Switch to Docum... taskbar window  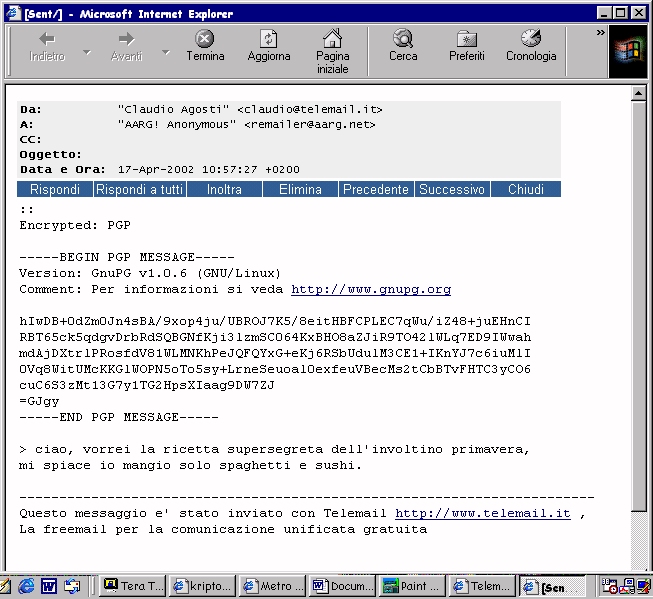[342, 586]
